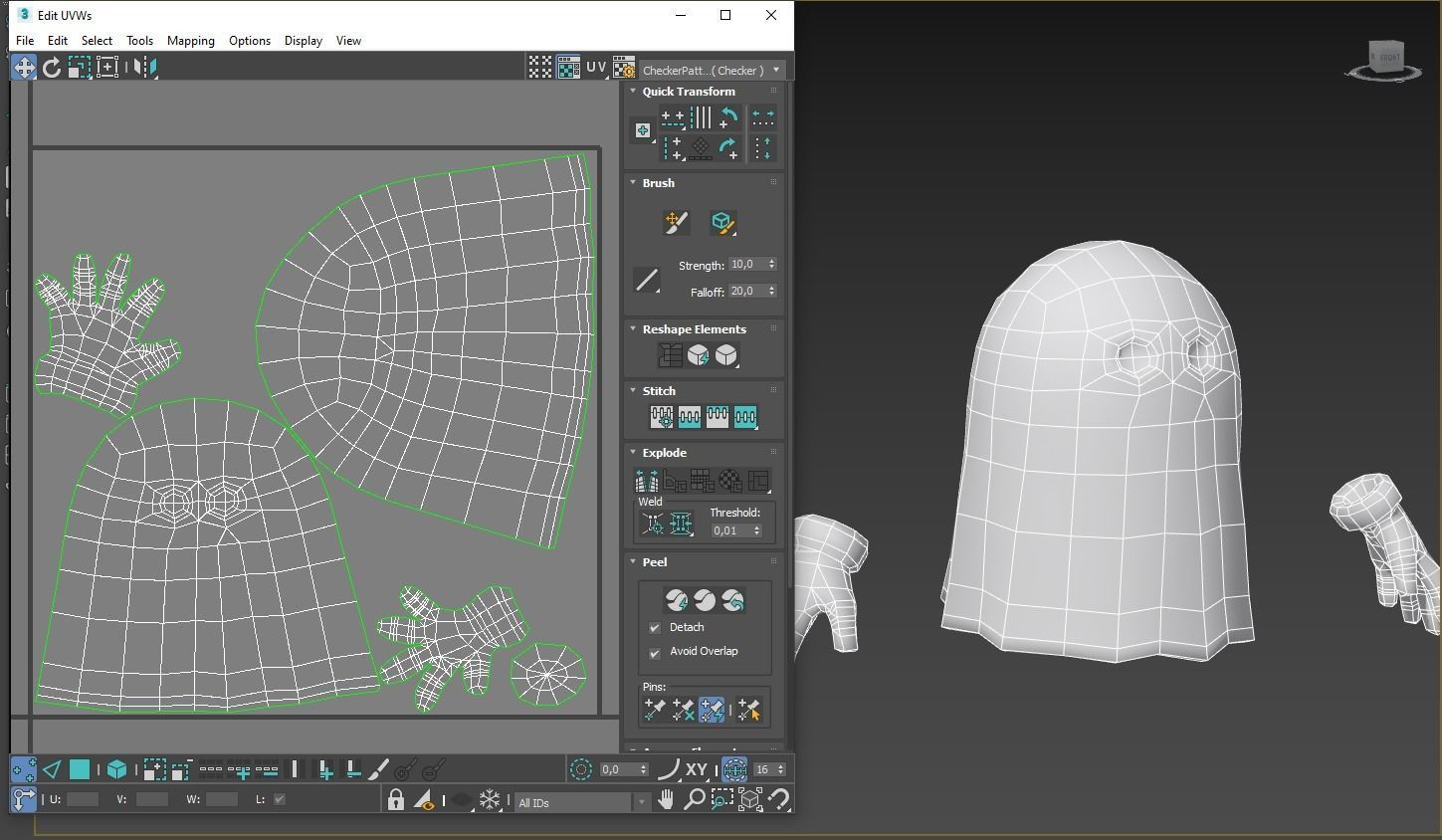
Task: Activate Quick Peel in the Peel rollout
Action: point(677,600)
